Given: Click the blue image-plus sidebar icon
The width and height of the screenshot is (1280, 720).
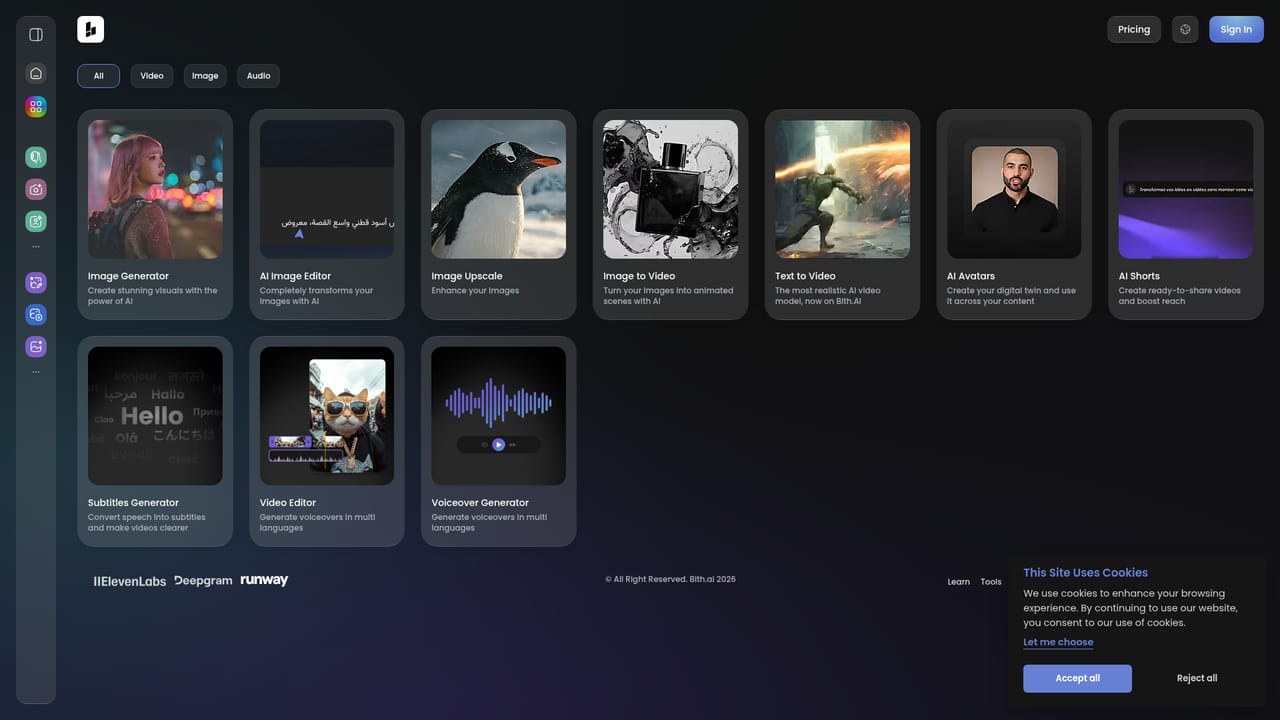Looking at the screenshot, I should pyautogui.click(x=36, y=315).
